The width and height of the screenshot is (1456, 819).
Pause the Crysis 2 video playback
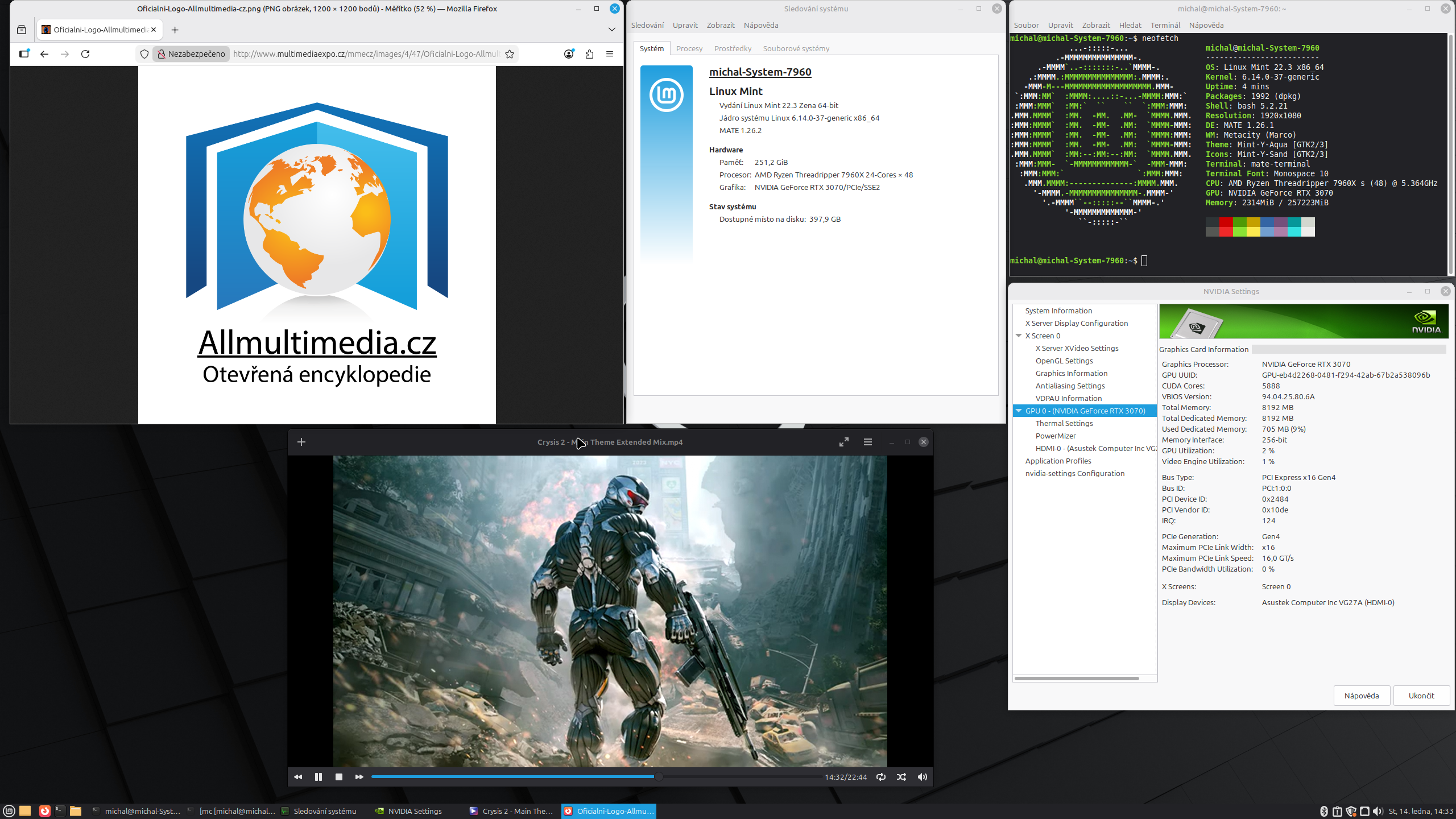coord(318,777)
